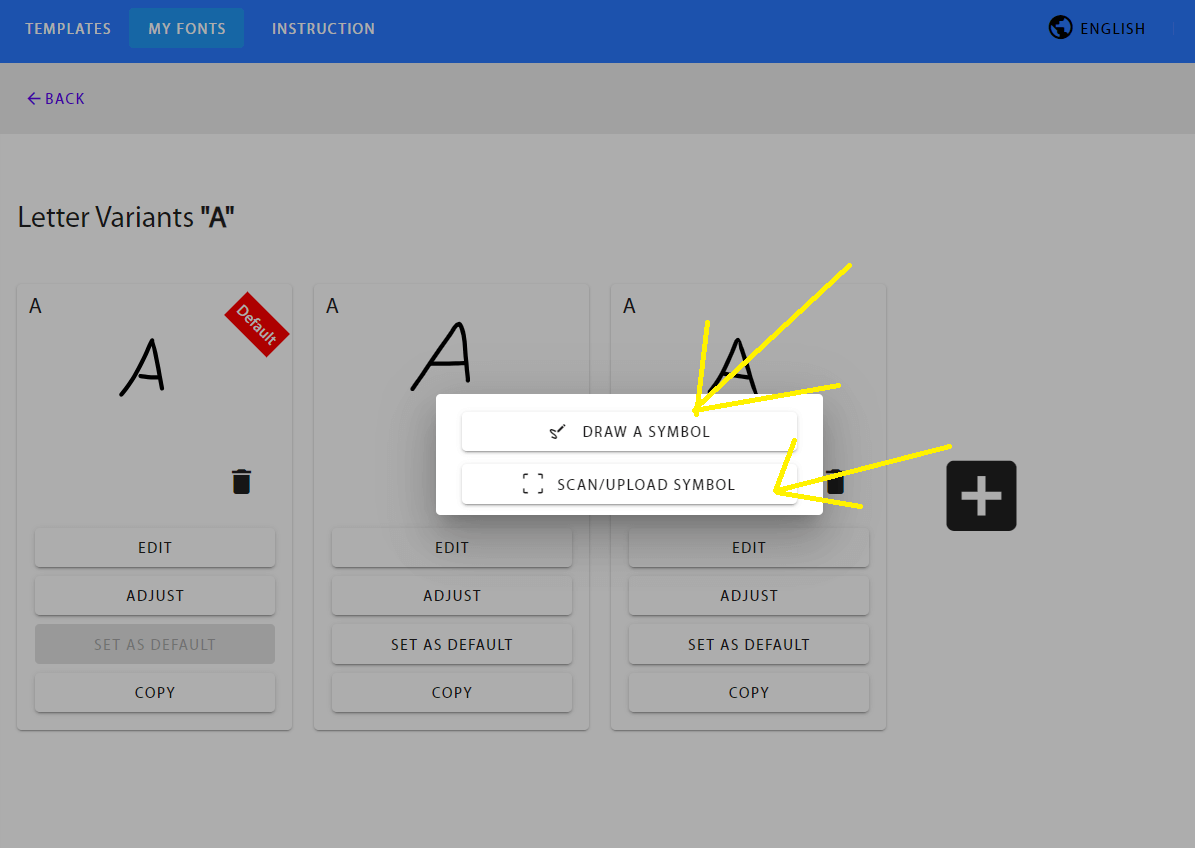Switch to My Fonts tab
Screen dimensions: 1195x848
187,29
